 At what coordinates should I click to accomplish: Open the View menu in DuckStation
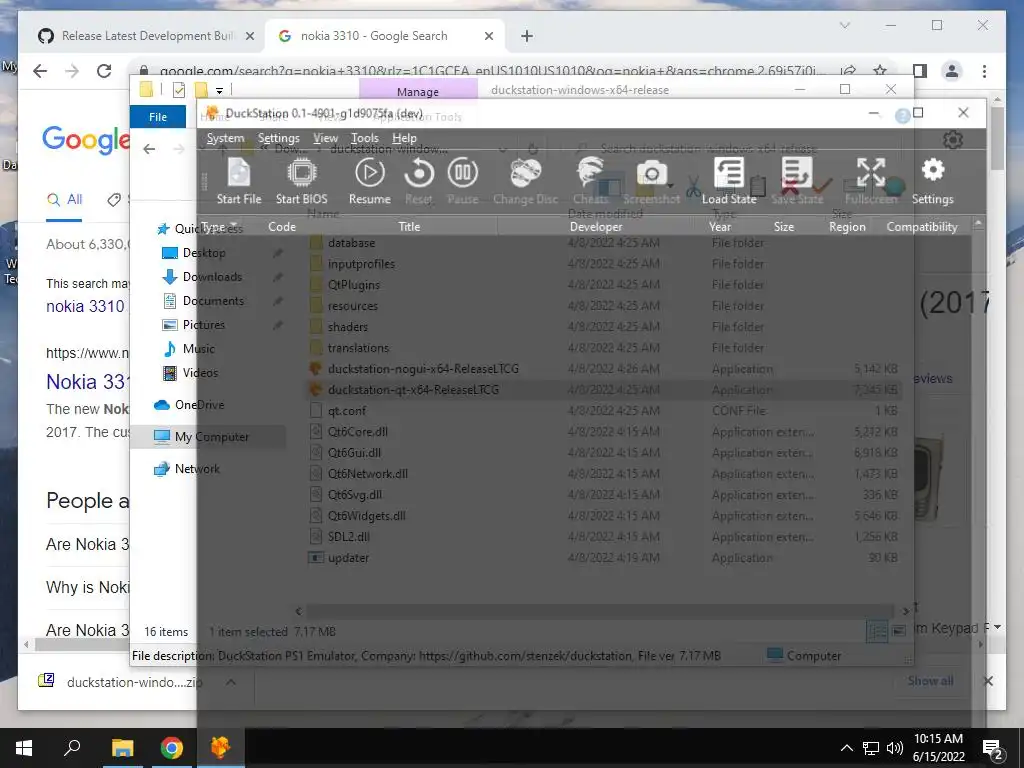click(325, 138)
